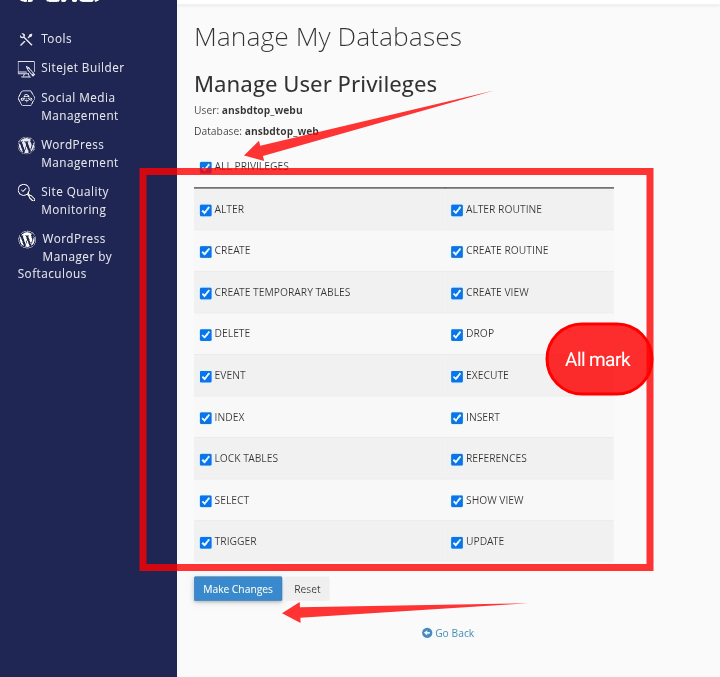Image resolution: width=720 pixels, height=677 pixels.
Task: Click the Go Back arrow icon
Action: (x=427, y=633)
